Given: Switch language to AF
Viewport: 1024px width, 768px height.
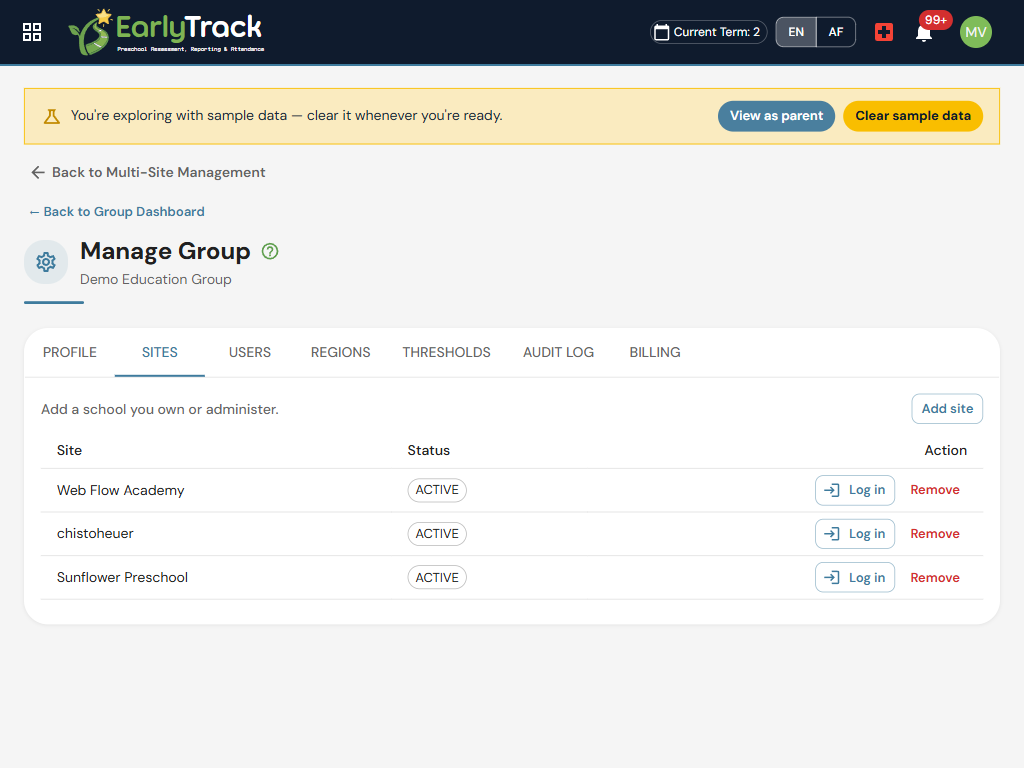Looking at the screenshot, I should click(x=836, y=32).
